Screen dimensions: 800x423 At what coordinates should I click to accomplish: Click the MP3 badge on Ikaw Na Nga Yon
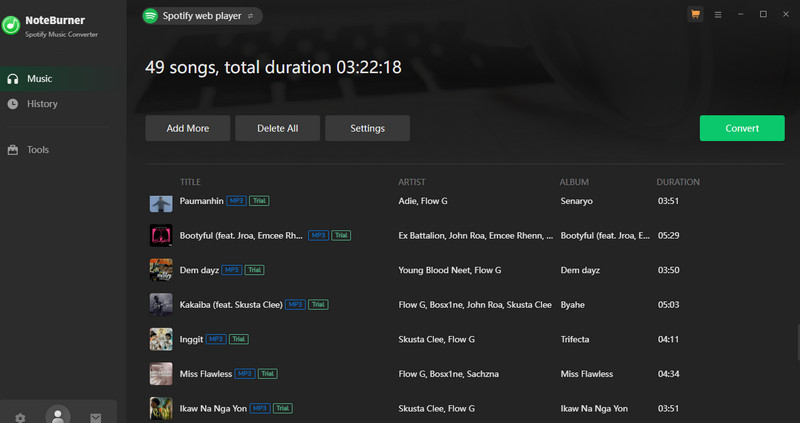point(260,408)
